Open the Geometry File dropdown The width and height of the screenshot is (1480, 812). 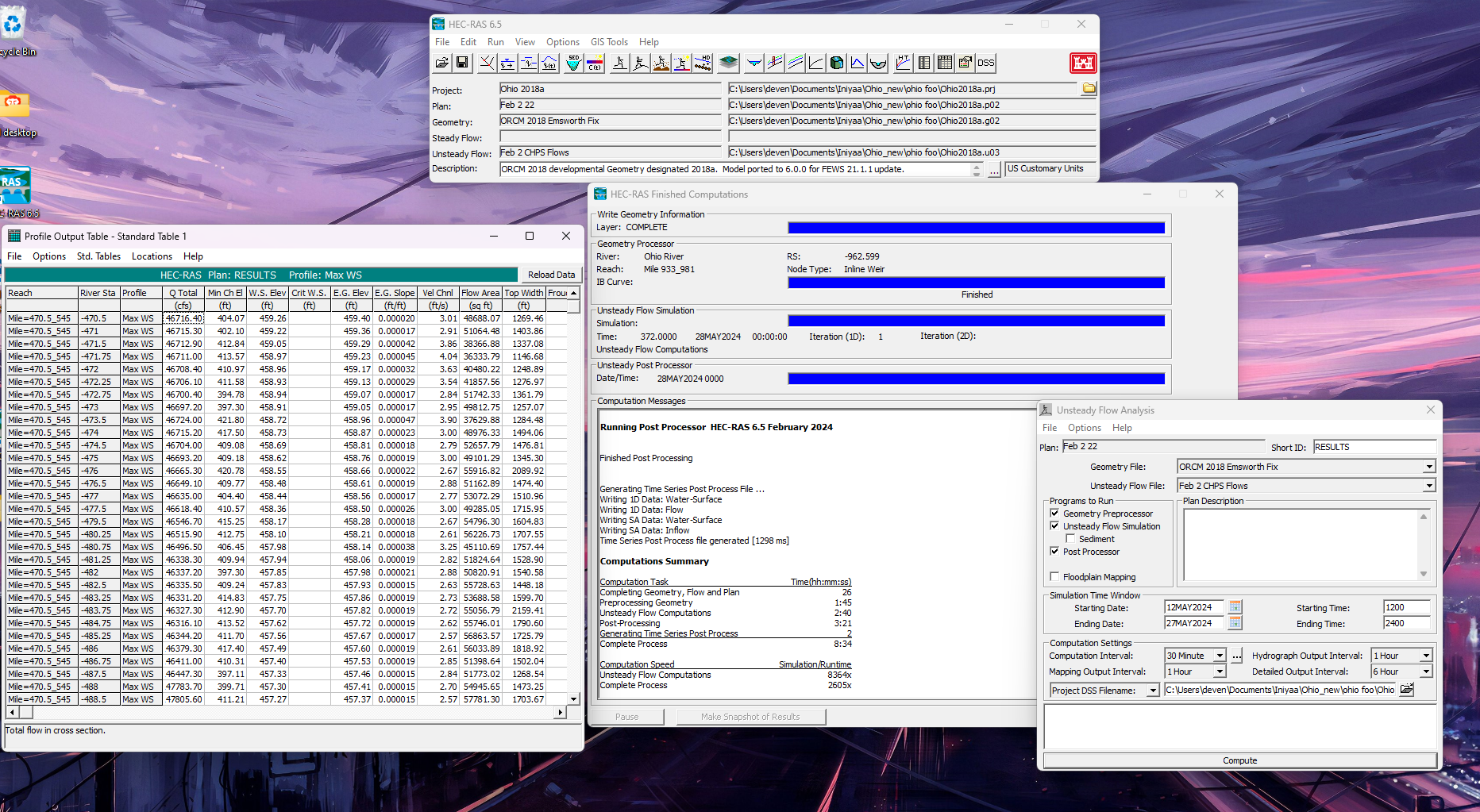(1429, 467)
